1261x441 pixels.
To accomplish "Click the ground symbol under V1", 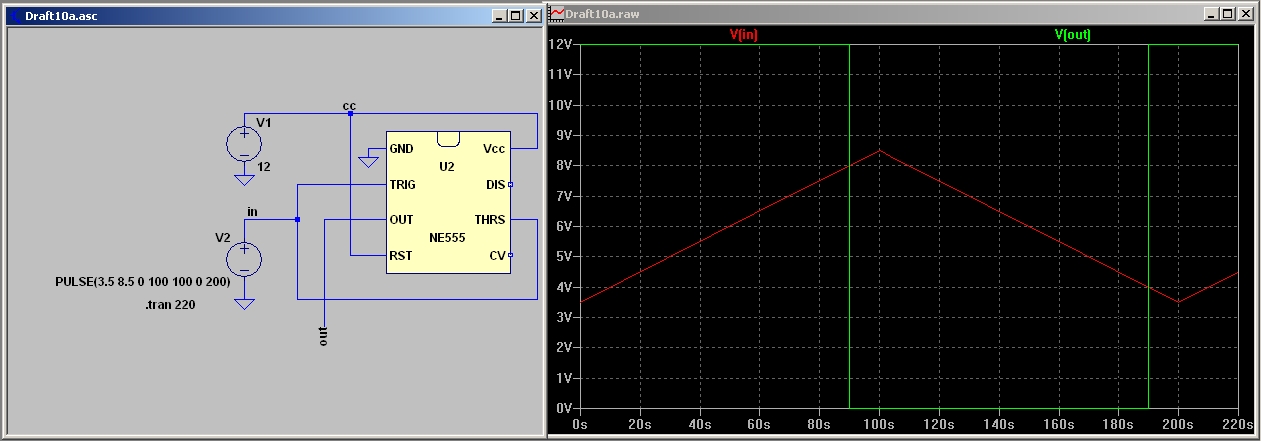I will coord(243,181).
